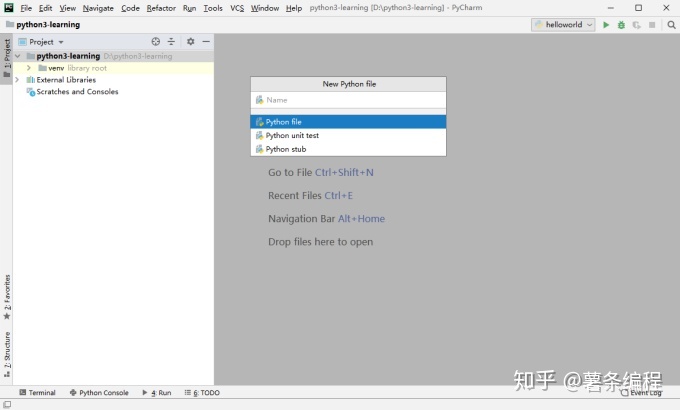680x410 pixels.
Task: Open the Structure side tab
Action: 7,354
